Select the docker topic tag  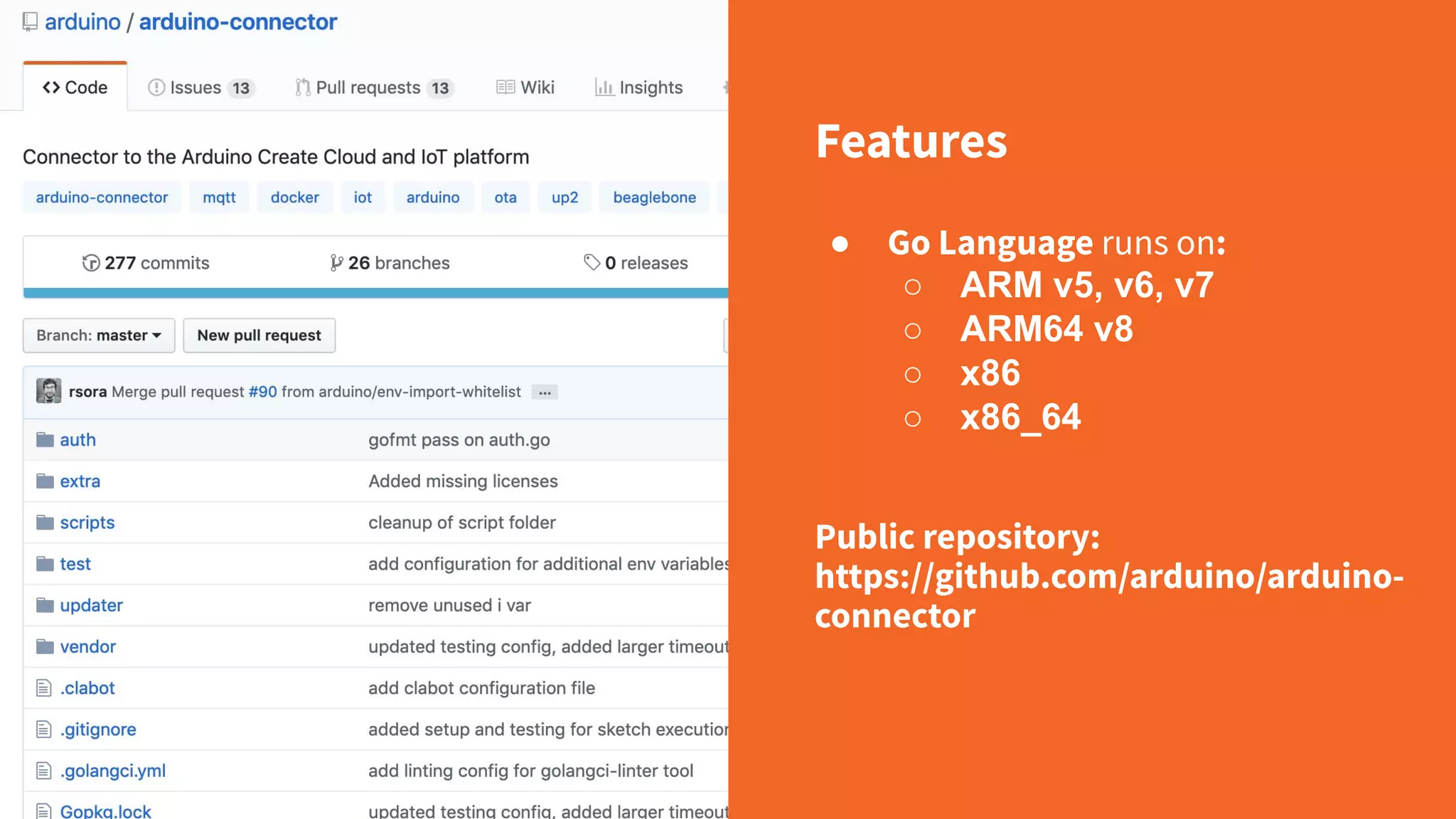(294, 198)
